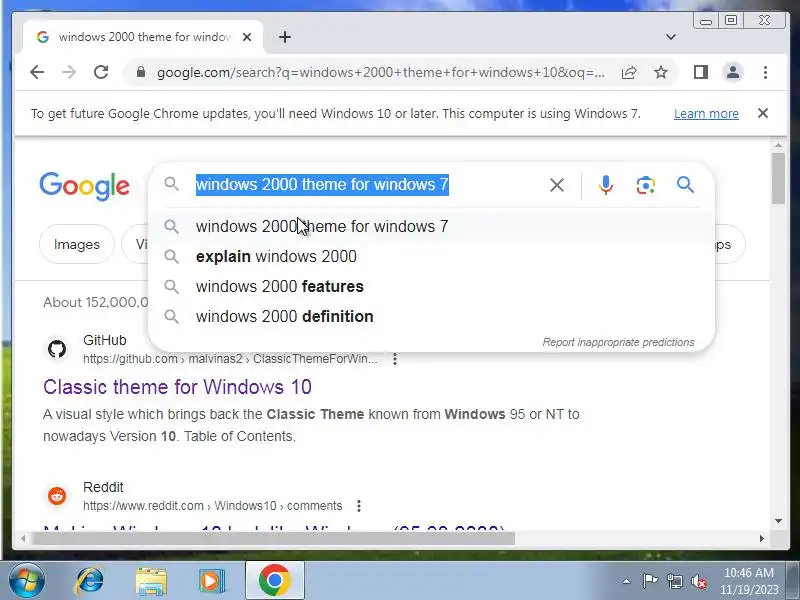This screenshot has height=600, width=800.
Task: Start voice search with microphone
Action: tap(606, 185)
